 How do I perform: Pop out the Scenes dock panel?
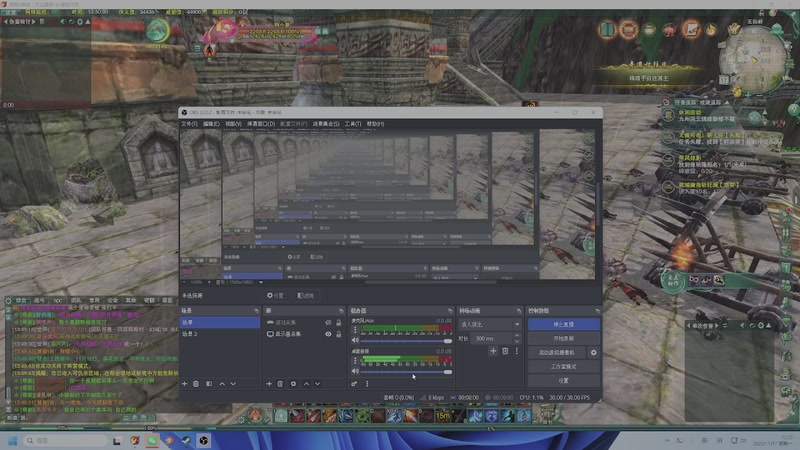(256, 311)
